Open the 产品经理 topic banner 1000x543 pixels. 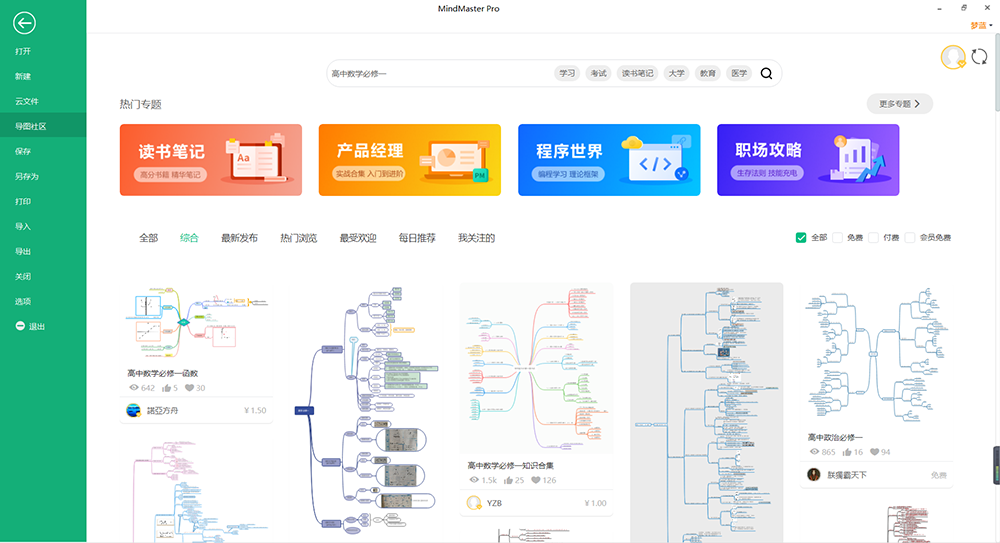[409, 160]
